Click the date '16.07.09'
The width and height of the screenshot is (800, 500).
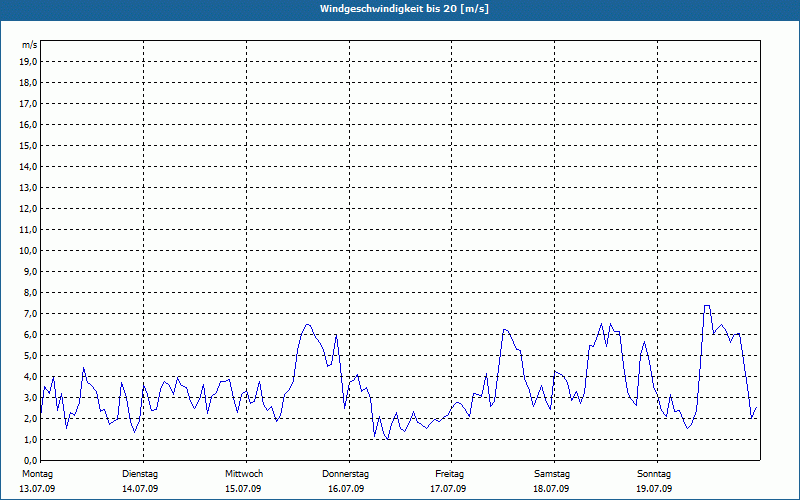(346, 489)
